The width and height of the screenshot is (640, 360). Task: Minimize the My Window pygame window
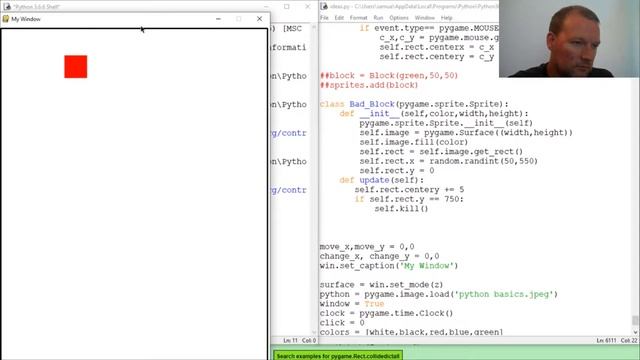click(218, 19)
